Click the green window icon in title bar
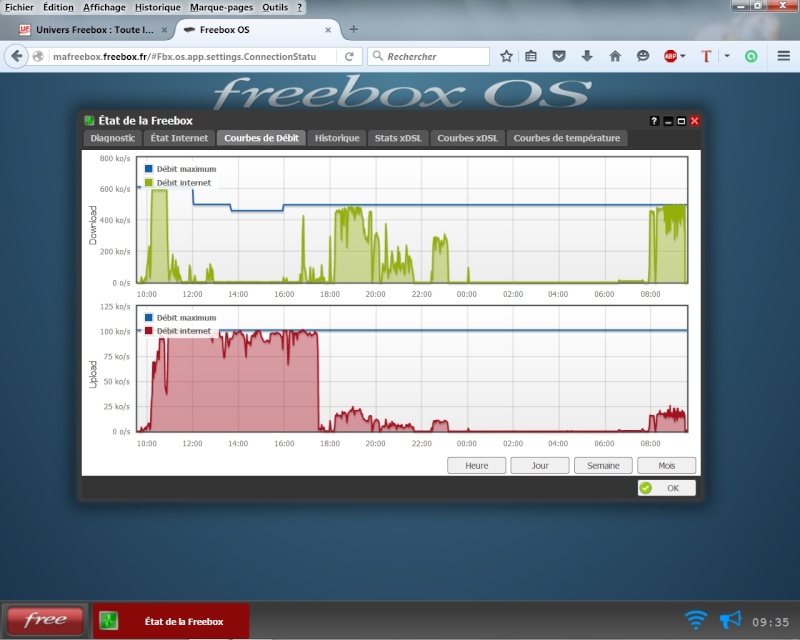 click(89, 121)
